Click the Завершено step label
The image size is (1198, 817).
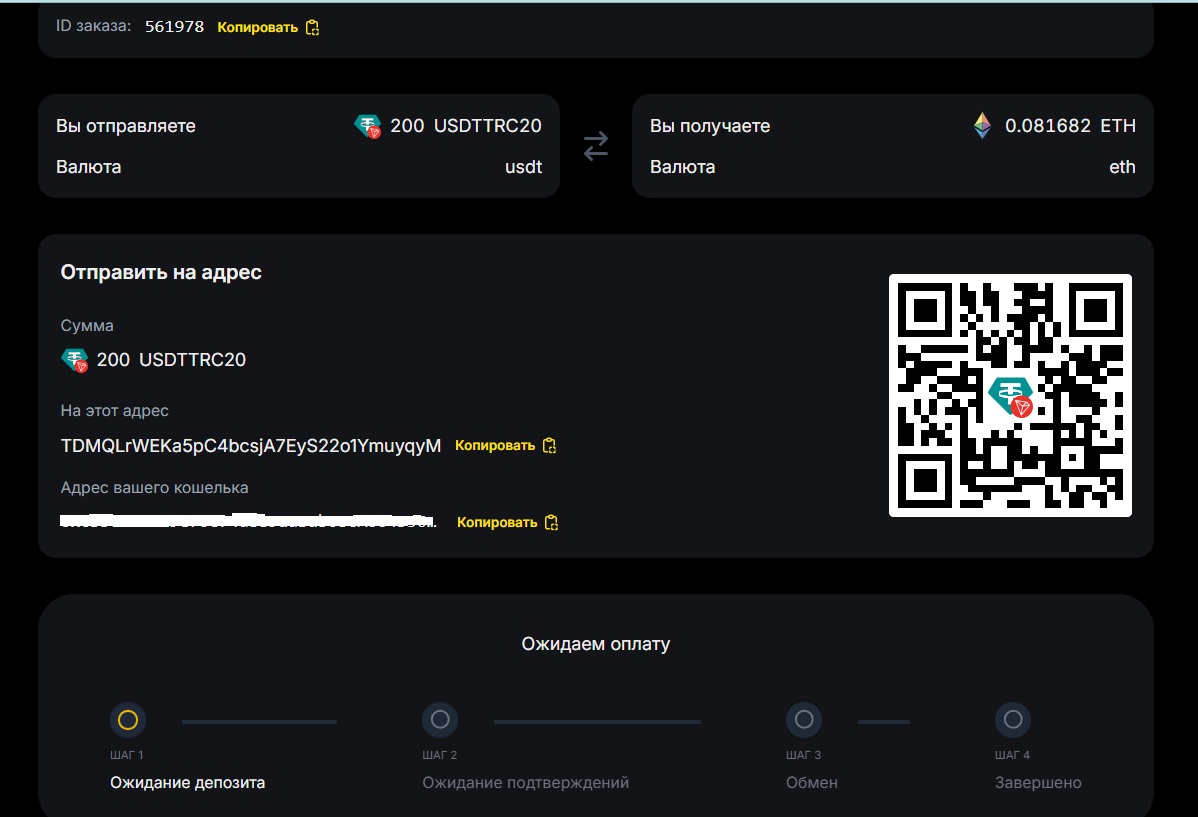(x=1038, y=783)
